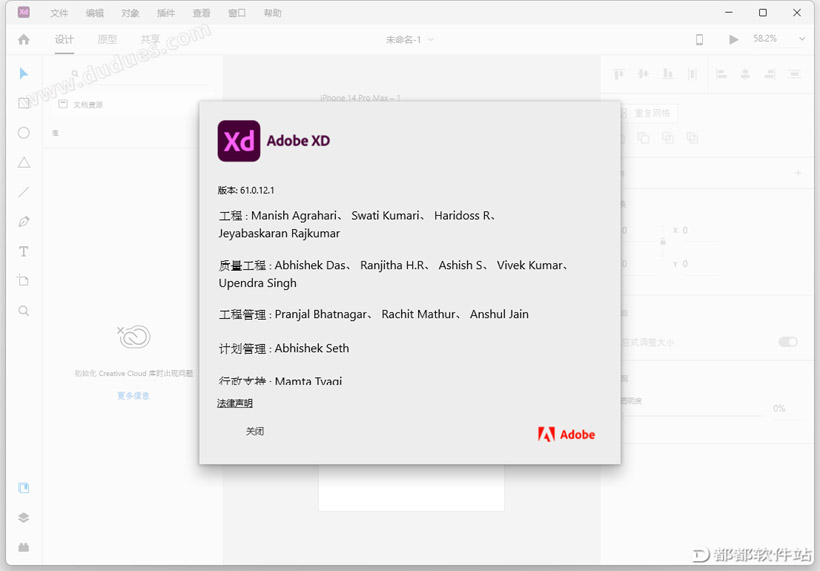Click the XD app icon in title bar
Image resolution: width=820 pixels, height=571 pixels.
pyautogui.click(x=24, y=13)
